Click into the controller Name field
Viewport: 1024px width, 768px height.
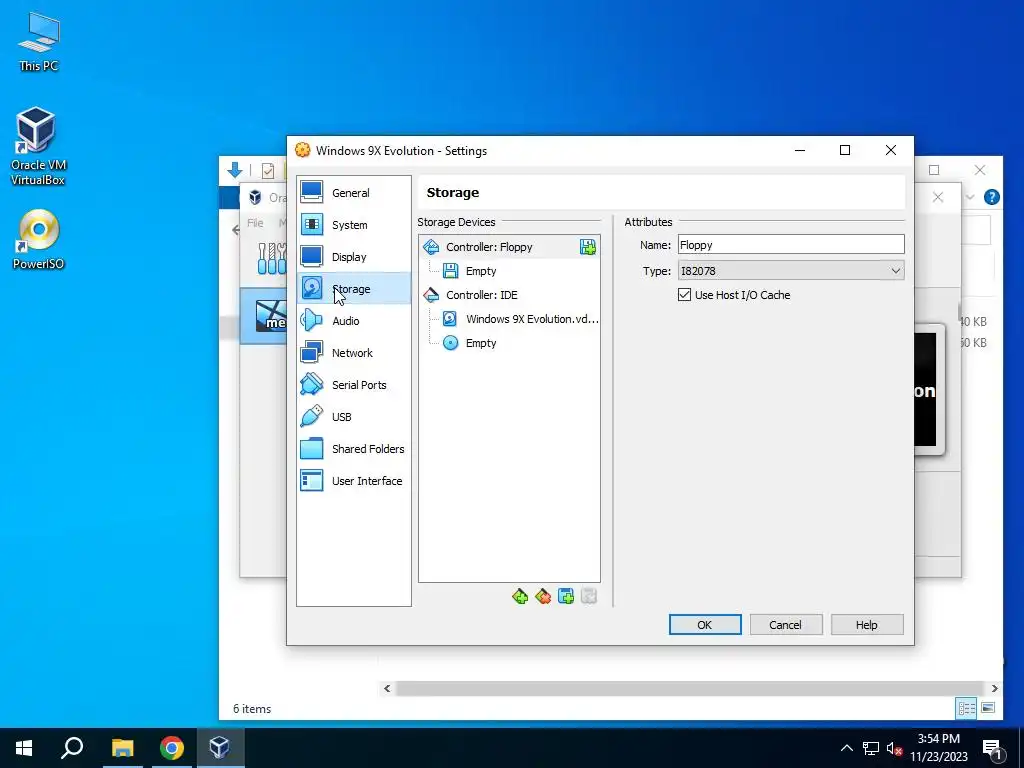[x=791, y=245]
